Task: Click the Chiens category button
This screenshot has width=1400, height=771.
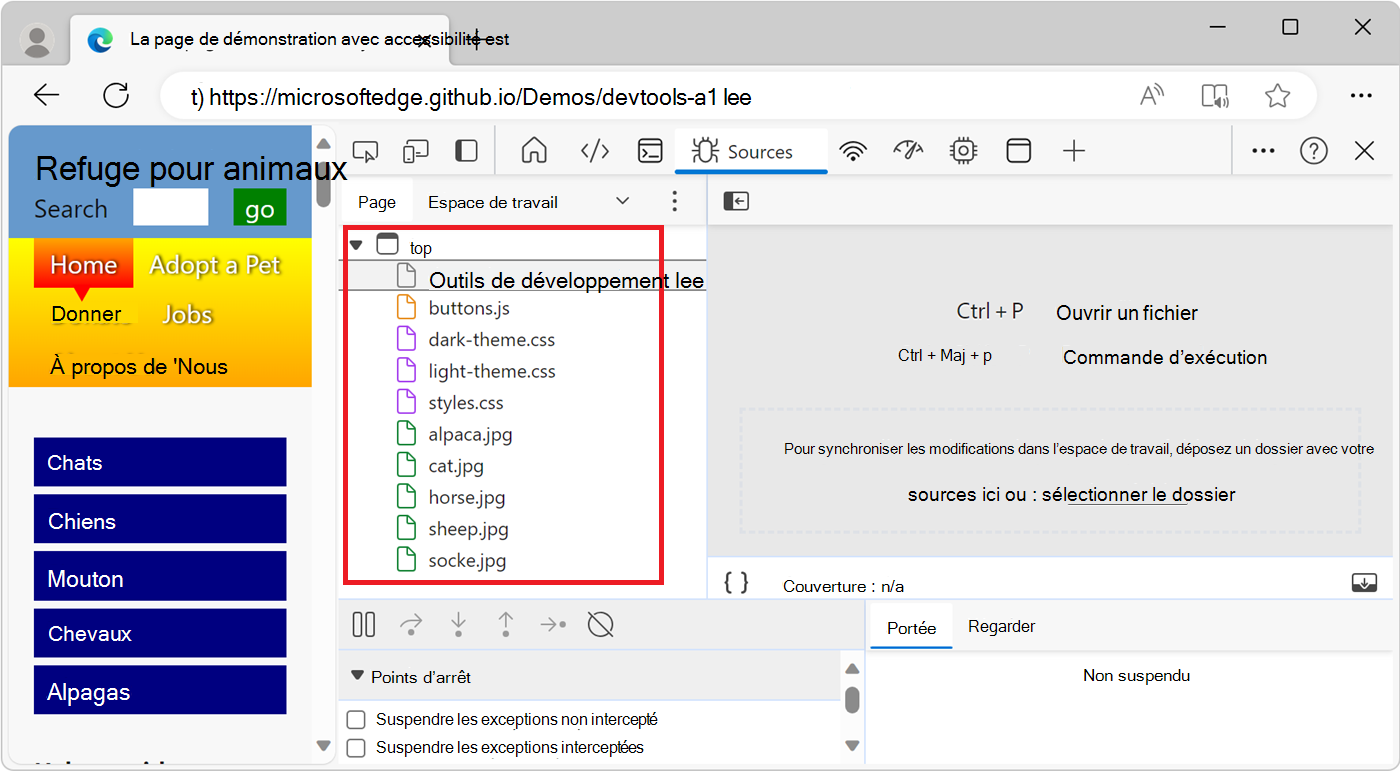Action: [x=160, y=519]
